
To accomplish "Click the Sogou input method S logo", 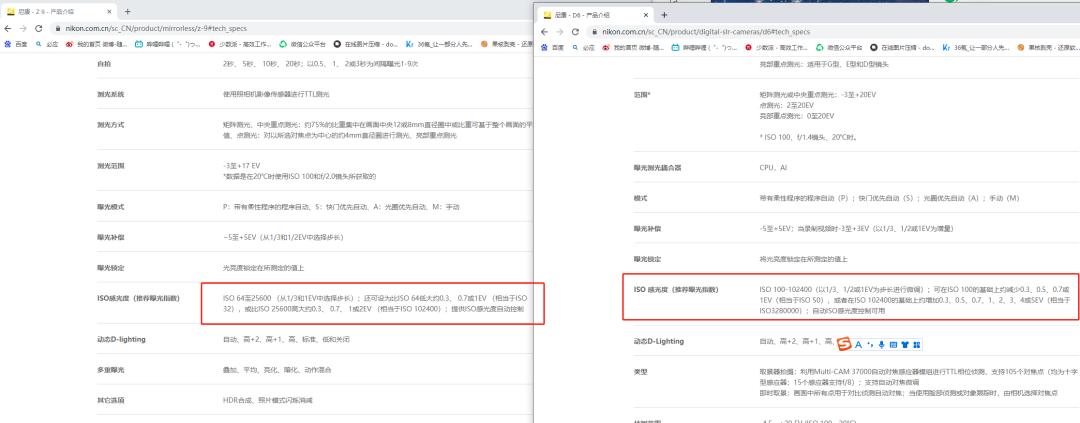I will [x=844, y=344].
